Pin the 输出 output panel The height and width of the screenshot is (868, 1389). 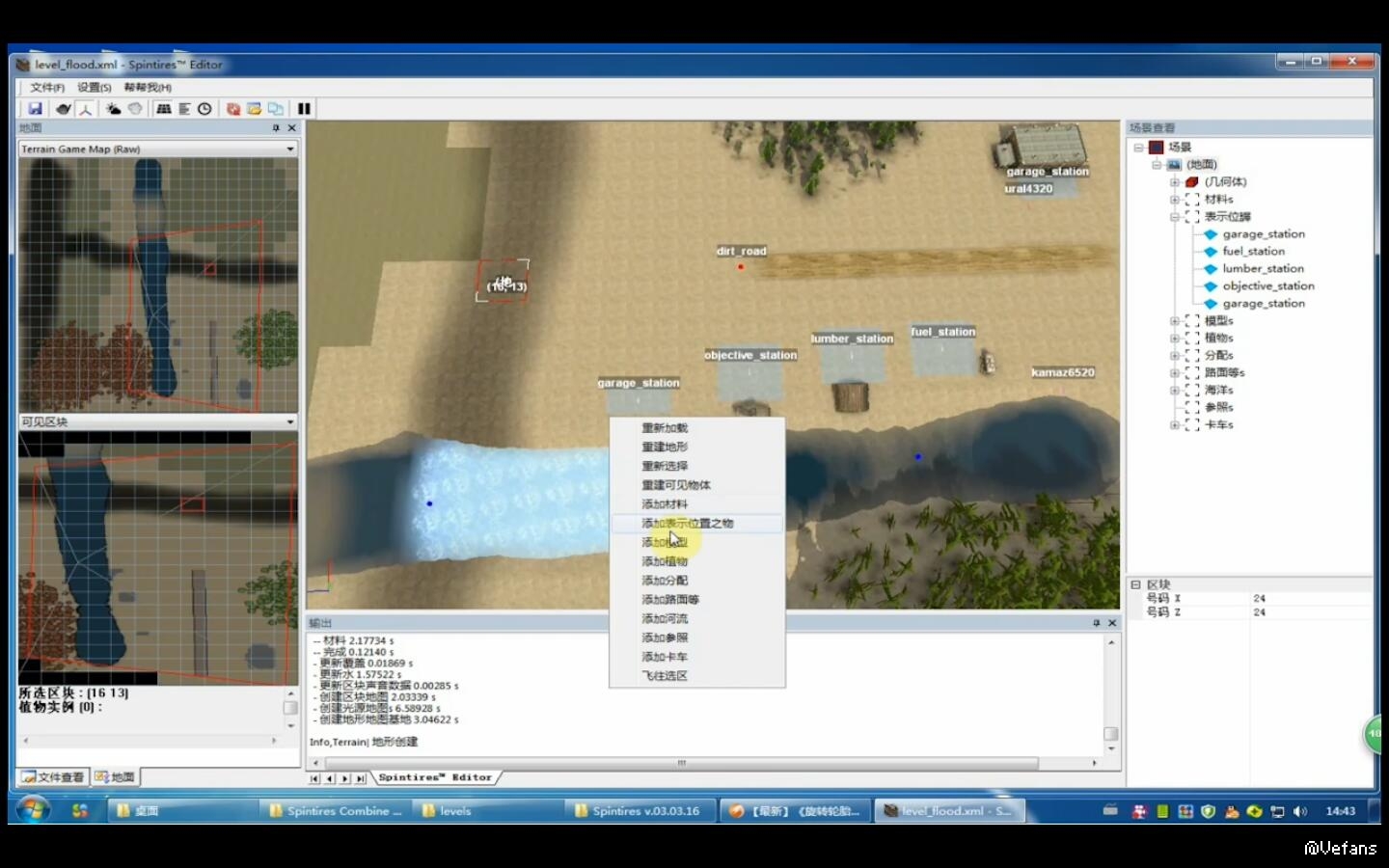click(x=1096, y=623)
